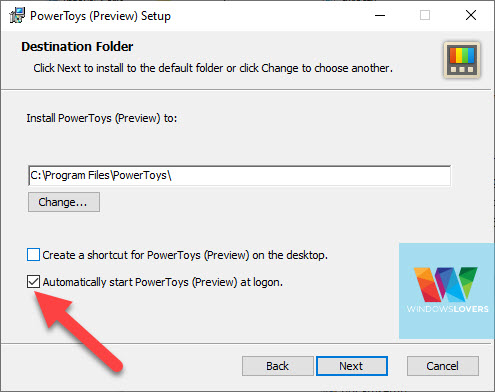Click the greyed-out maximize button
This screenshot has height=392, width=495.
425,15
